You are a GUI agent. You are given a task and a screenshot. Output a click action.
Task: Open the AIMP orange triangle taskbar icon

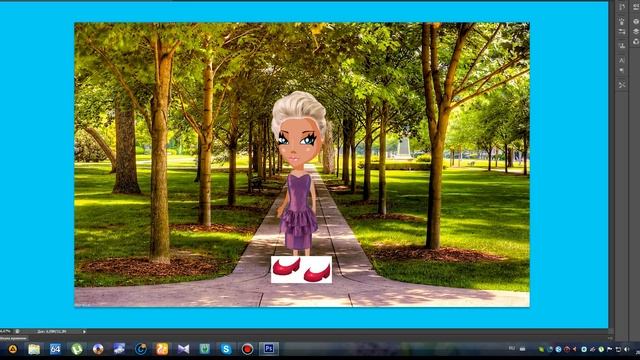click(13, 349)
